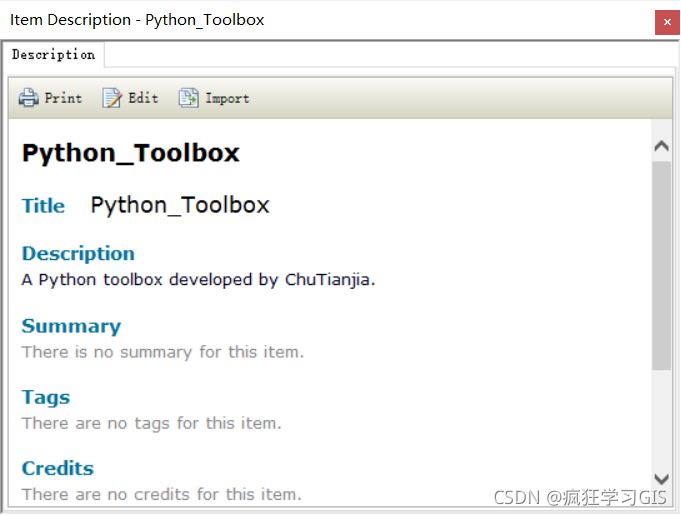Click the Credits section heading
This screenshot has width=681, height=515.
(57, 468)
